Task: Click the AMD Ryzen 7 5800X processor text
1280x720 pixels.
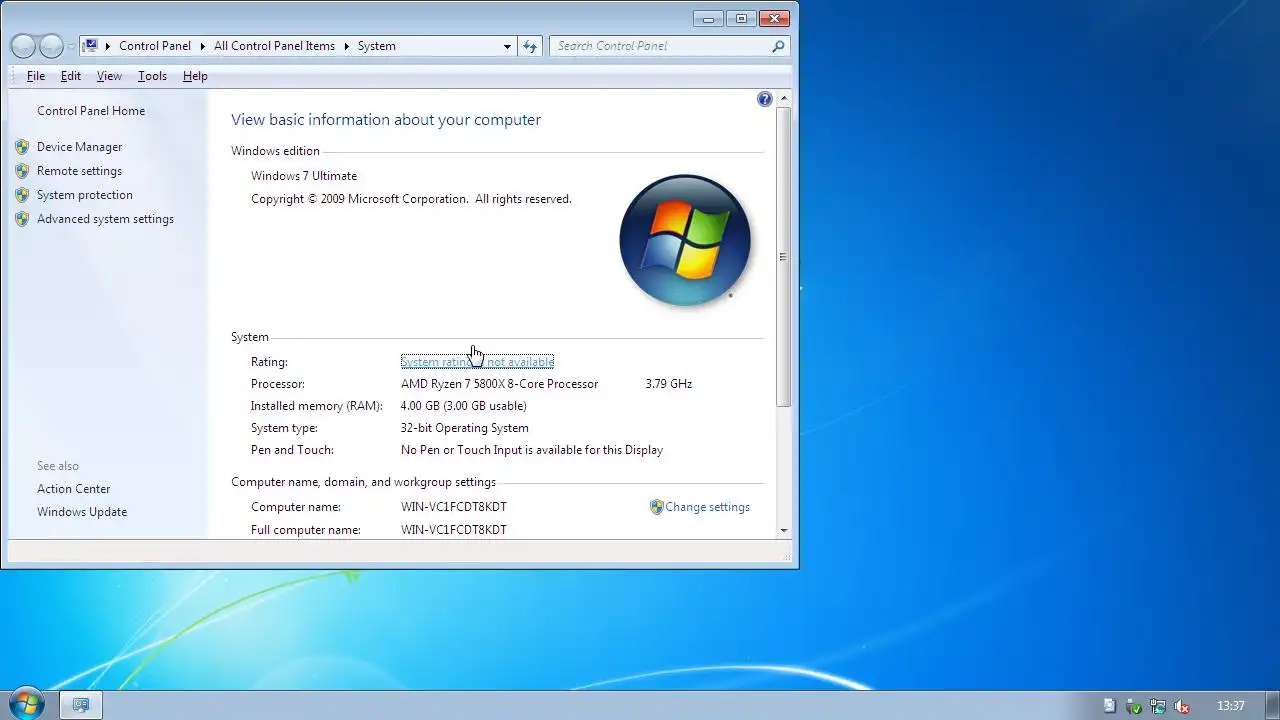Action: click(x=499, y=384)
